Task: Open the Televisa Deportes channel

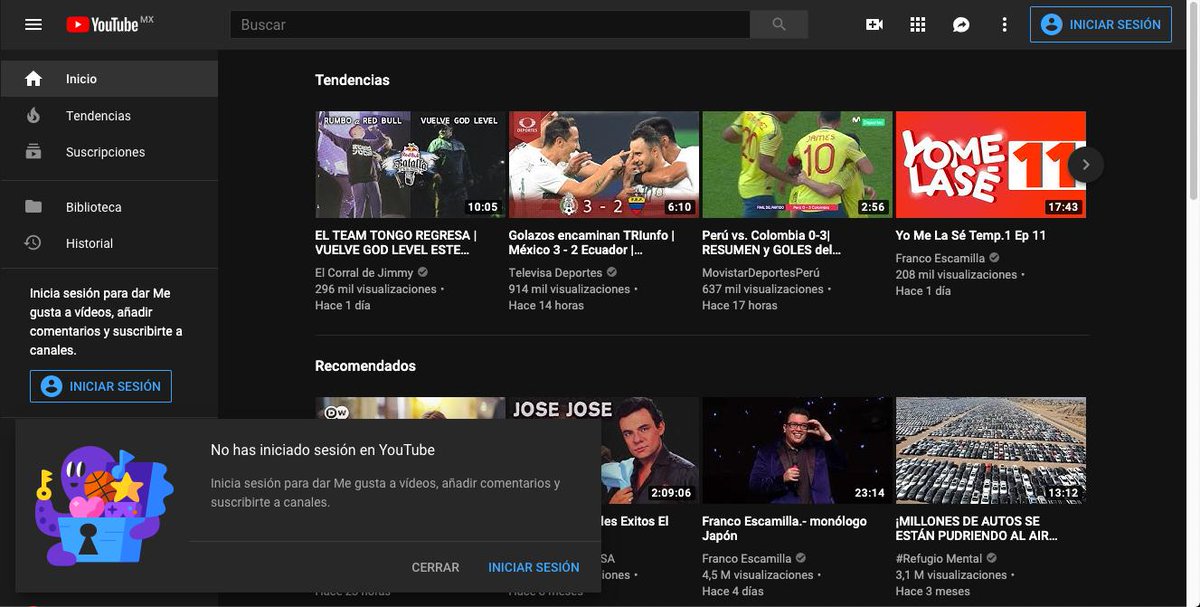Action: 555,273
